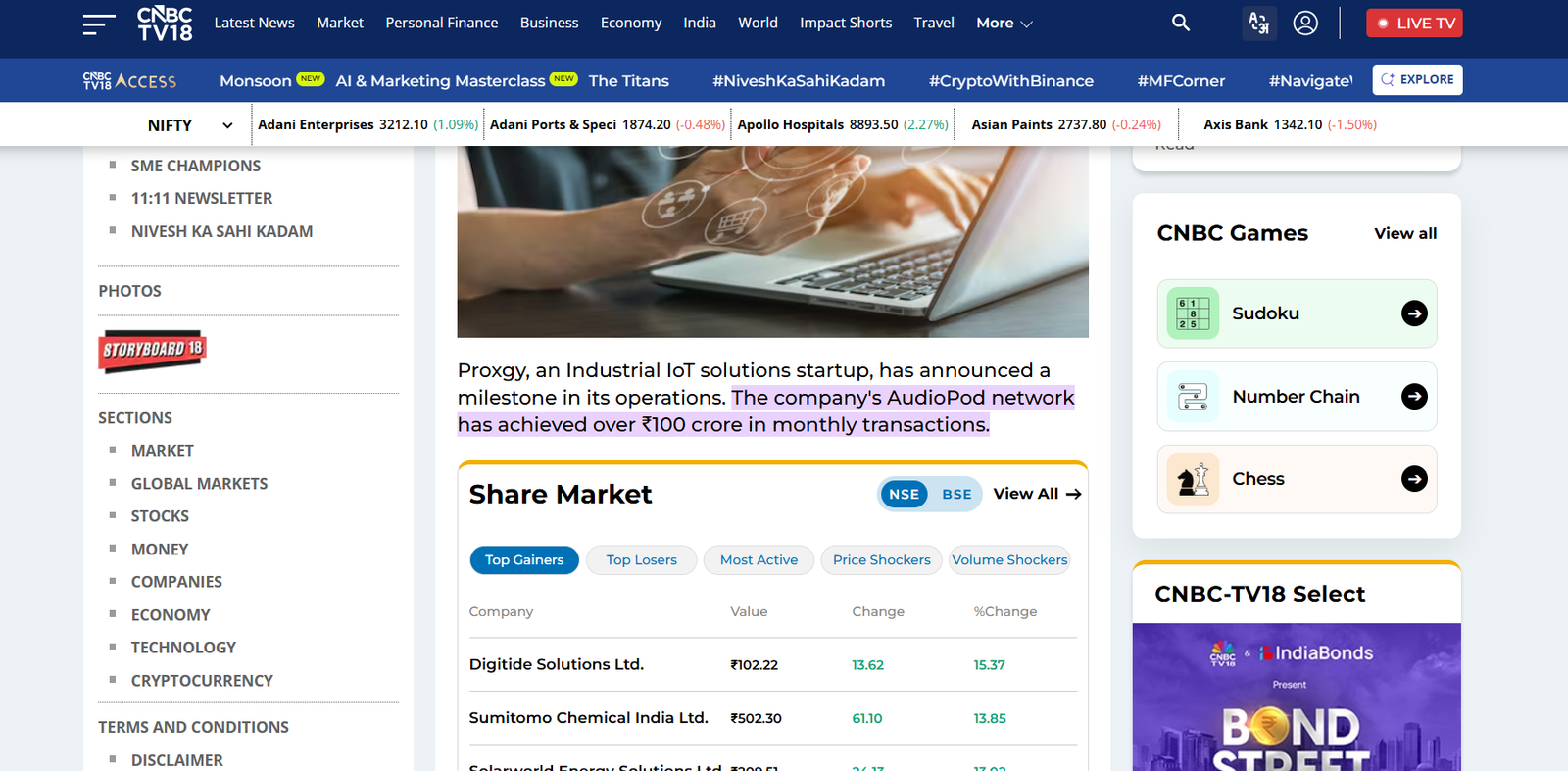Click Axis Bank ticker entry
This screenshot has width=1568, height=771.
click(x=1290, y=124)
